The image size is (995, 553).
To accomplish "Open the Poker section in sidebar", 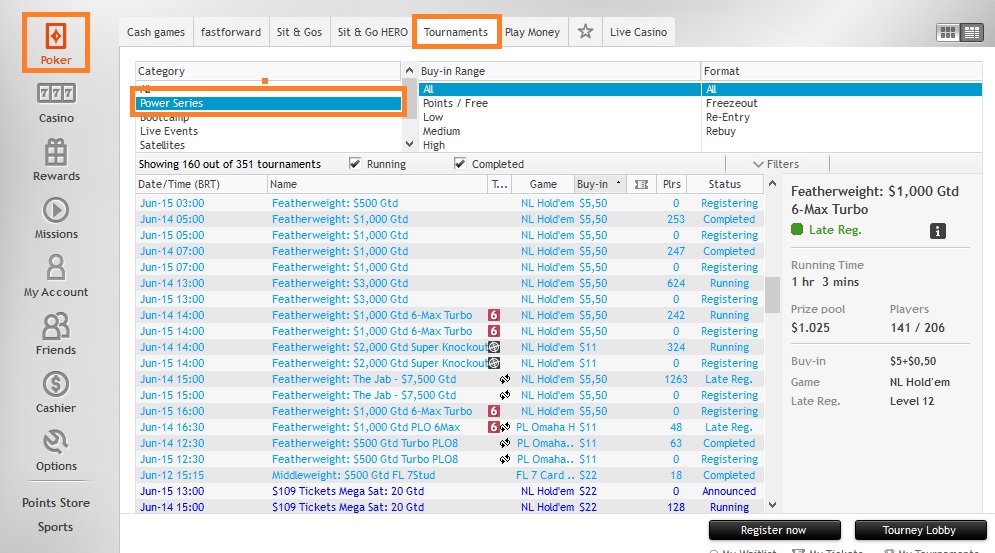I will (x=56, y=43).
